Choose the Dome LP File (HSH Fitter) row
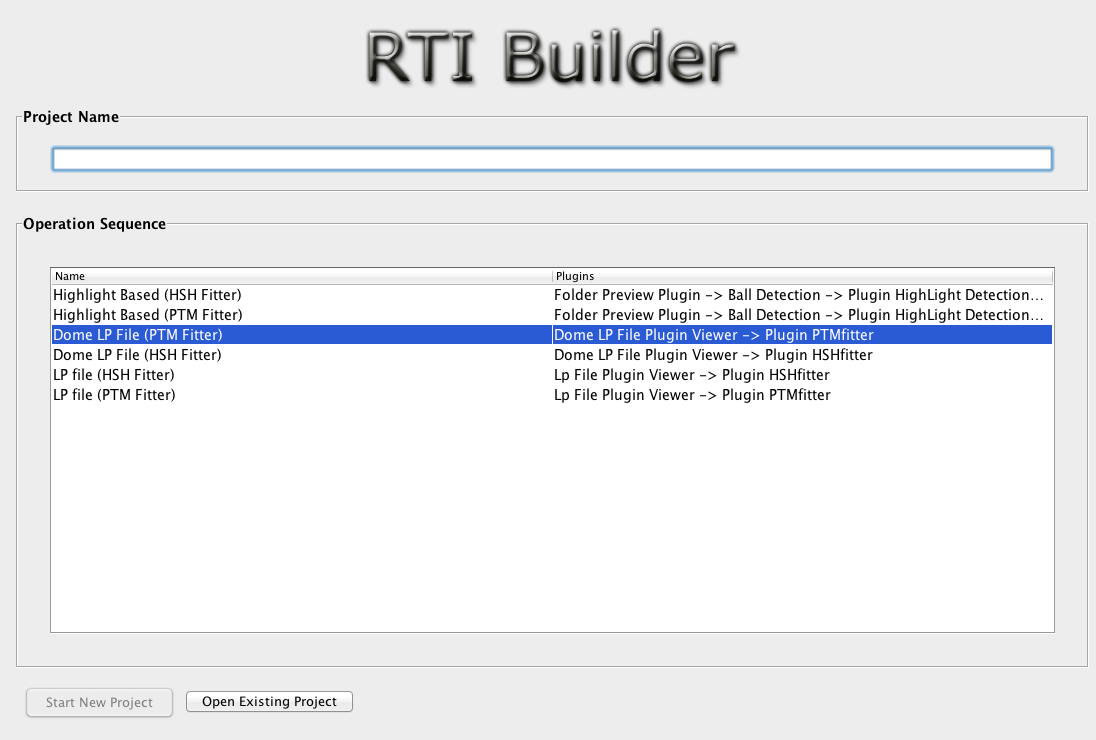The image size is (1096, 740). (x=137, y=355)
